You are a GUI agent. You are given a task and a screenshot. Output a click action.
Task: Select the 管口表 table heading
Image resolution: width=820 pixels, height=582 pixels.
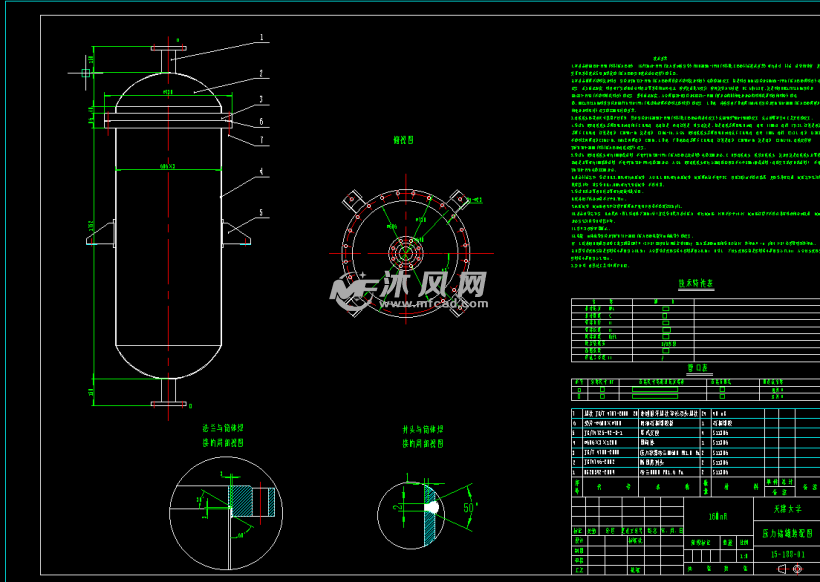point(699,368)
